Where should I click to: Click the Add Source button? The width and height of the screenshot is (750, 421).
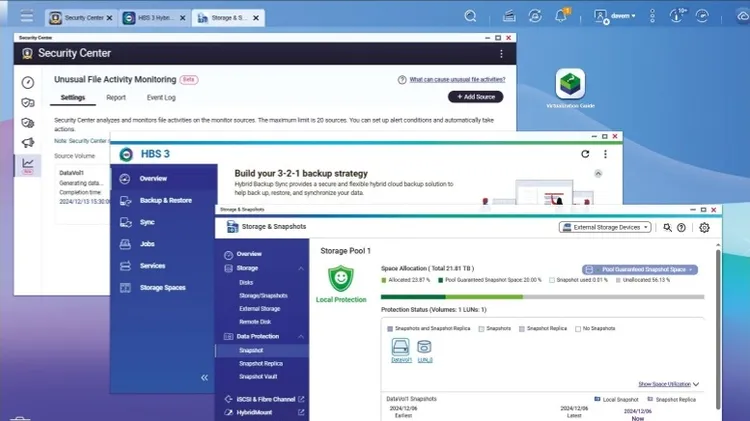pyautogui.click(x=475, y=97)
